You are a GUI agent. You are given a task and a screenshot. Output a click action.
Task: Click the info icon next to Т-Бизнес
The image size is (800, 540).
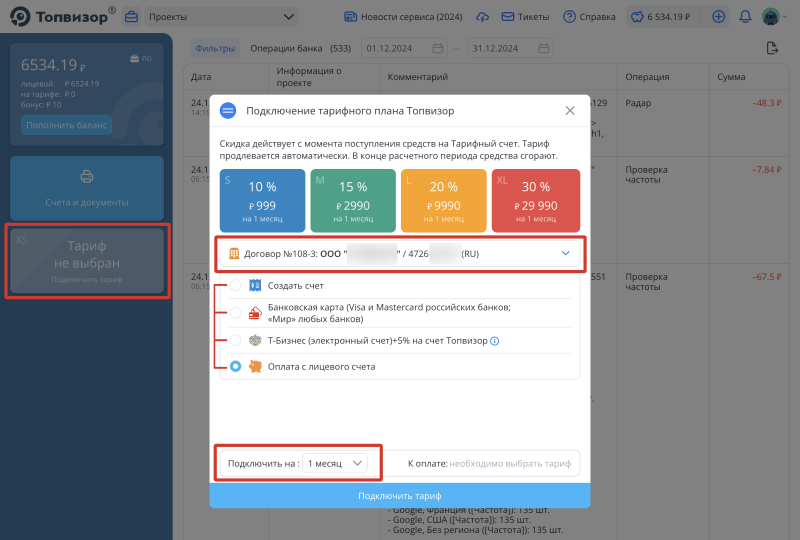(495, 341)
